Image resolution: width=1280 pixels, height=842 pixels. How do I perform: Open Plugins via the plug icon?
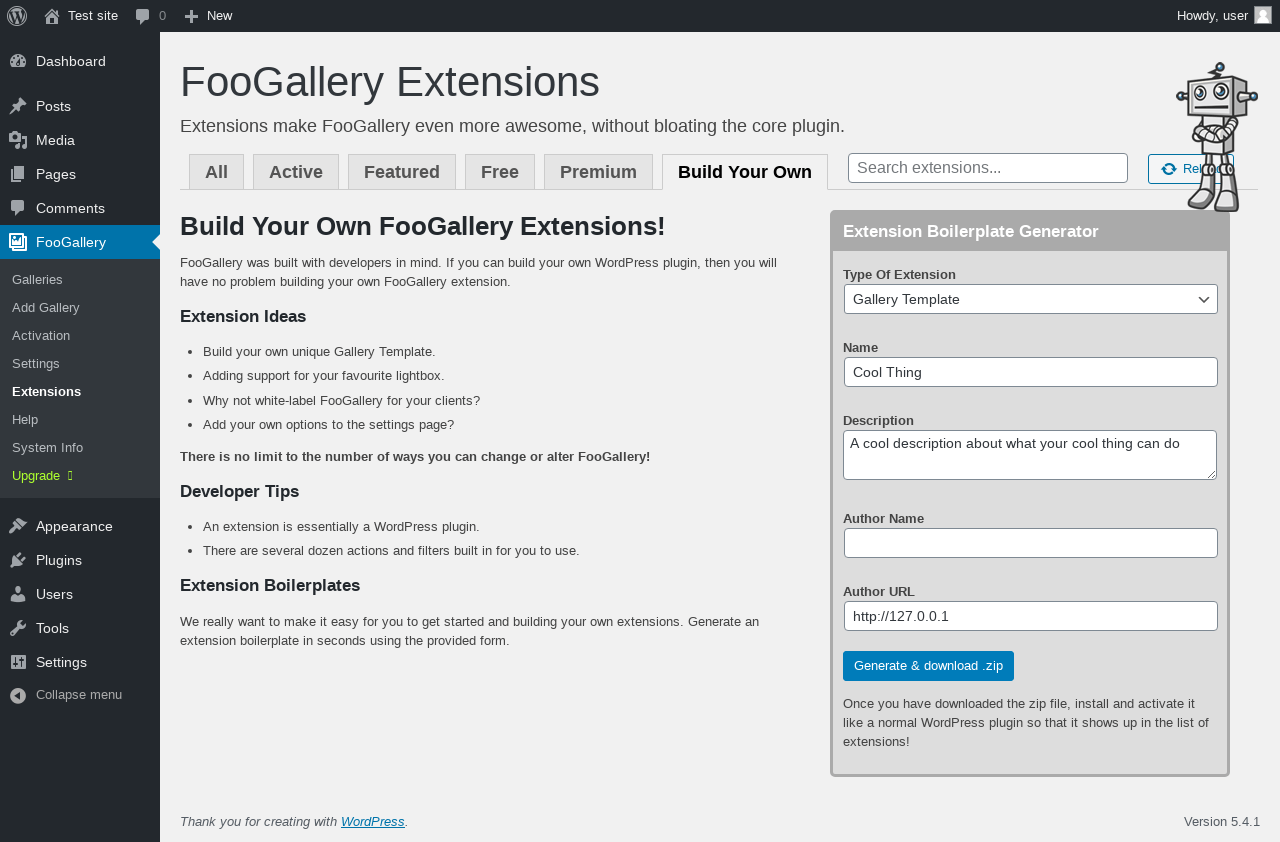coord(18,560)
